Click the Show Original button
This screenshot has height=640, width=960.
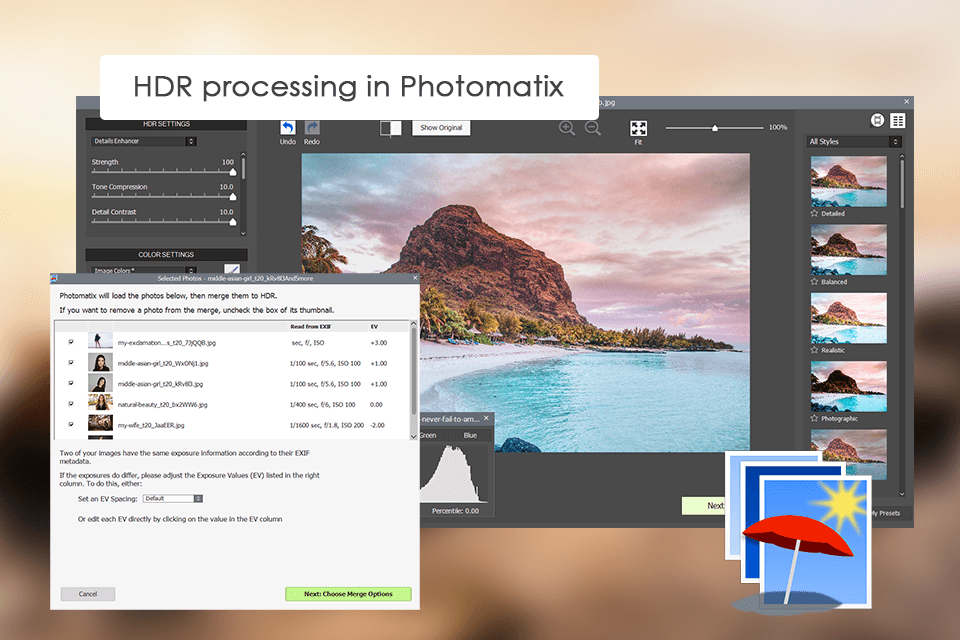pos(441,127)
